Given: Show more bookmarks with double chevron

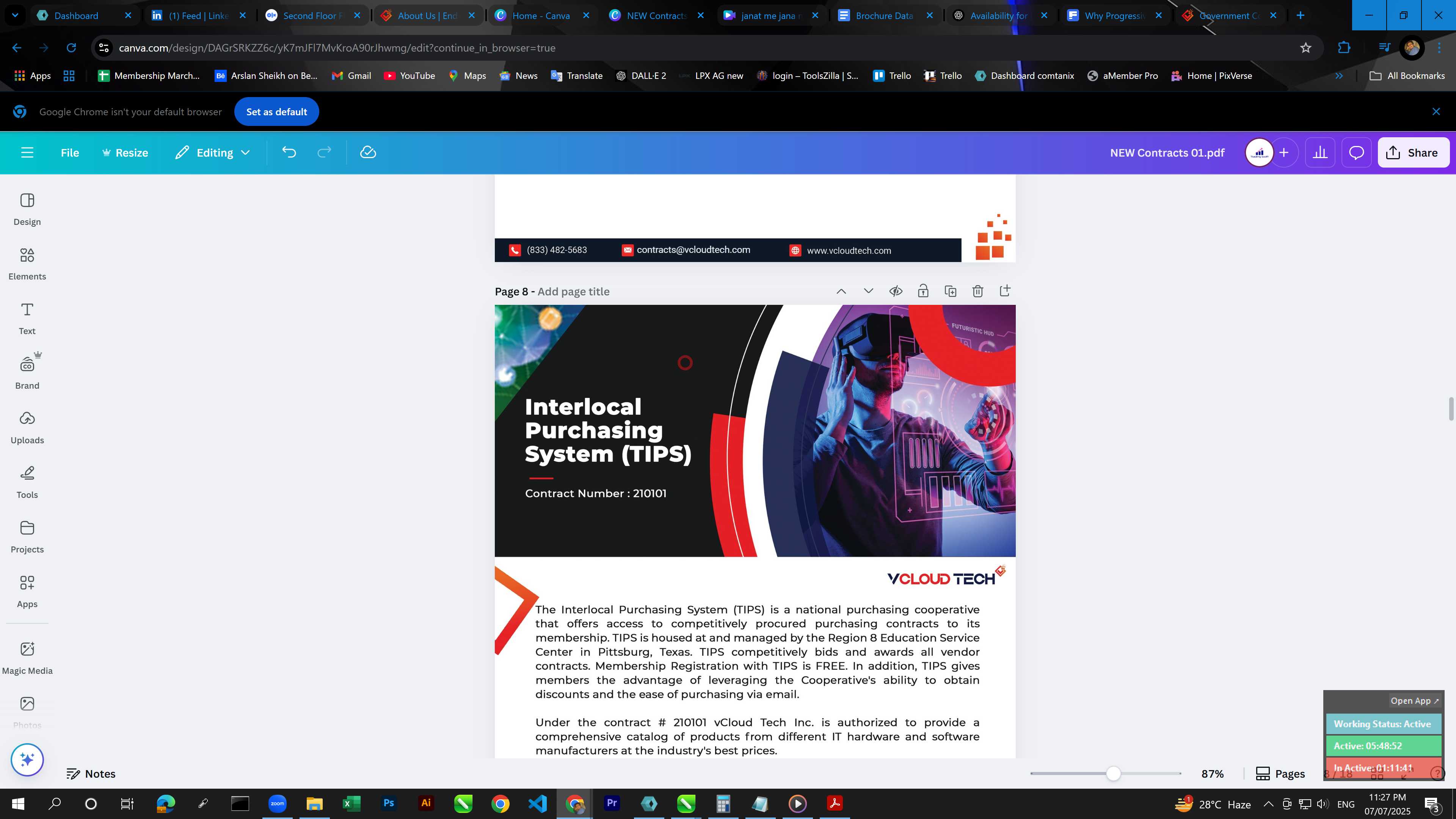Looking at the screenshot, I should (x=1338, y=76).
